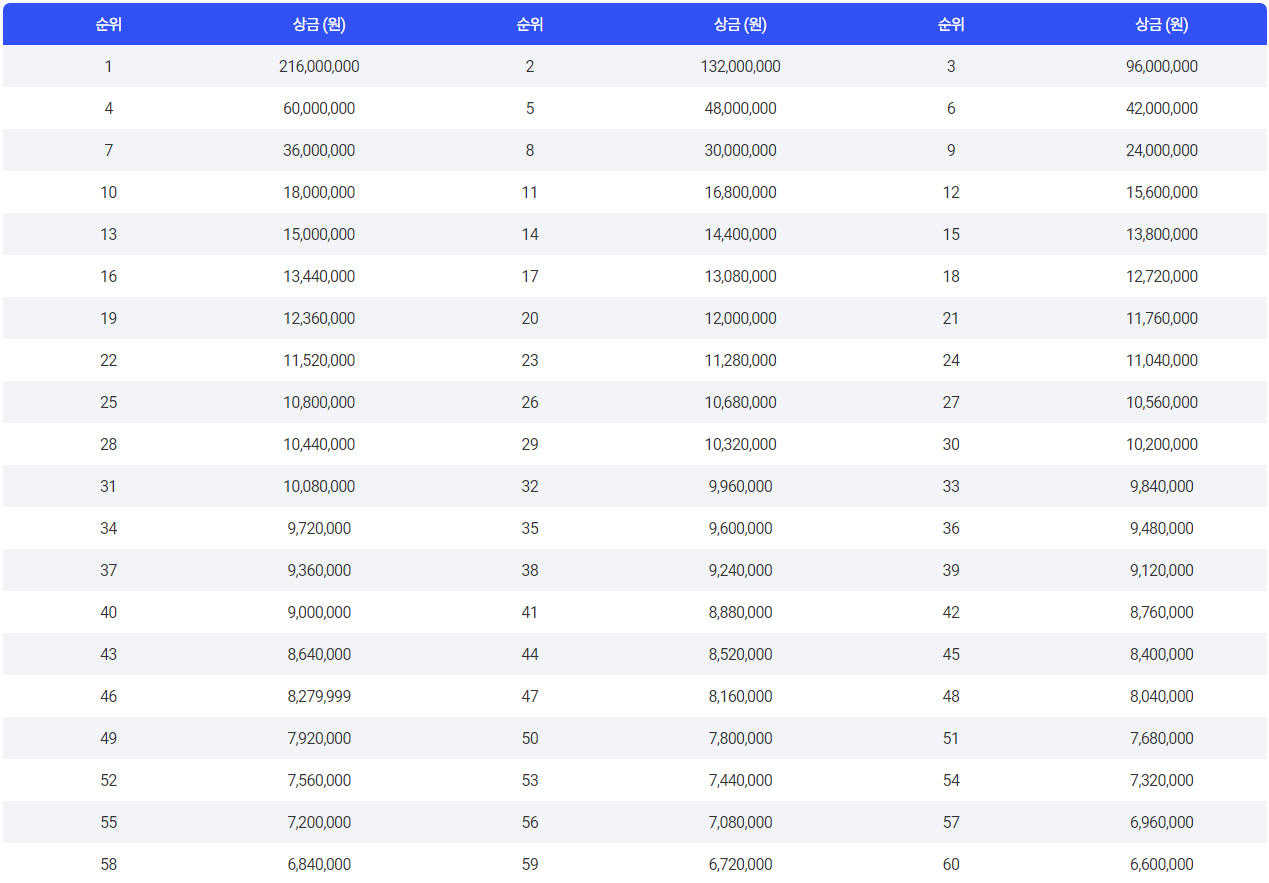The height and width of the screenshot is (883, 1269).
Task: Click prize amount 16,800,000
Action: (740, 192)
